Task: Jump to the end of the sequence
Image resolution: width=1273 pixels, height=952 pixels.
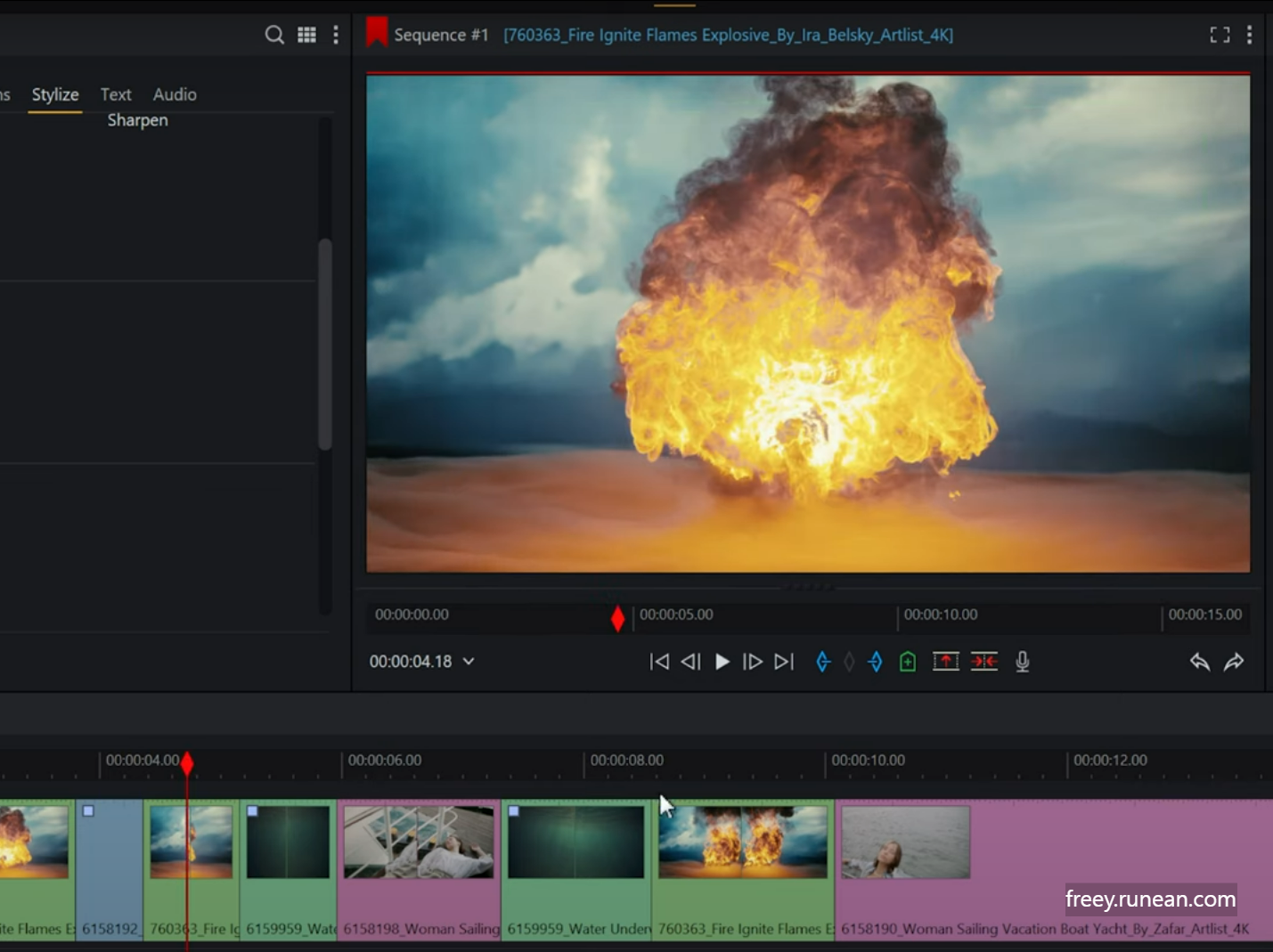Action: [784, 662]
